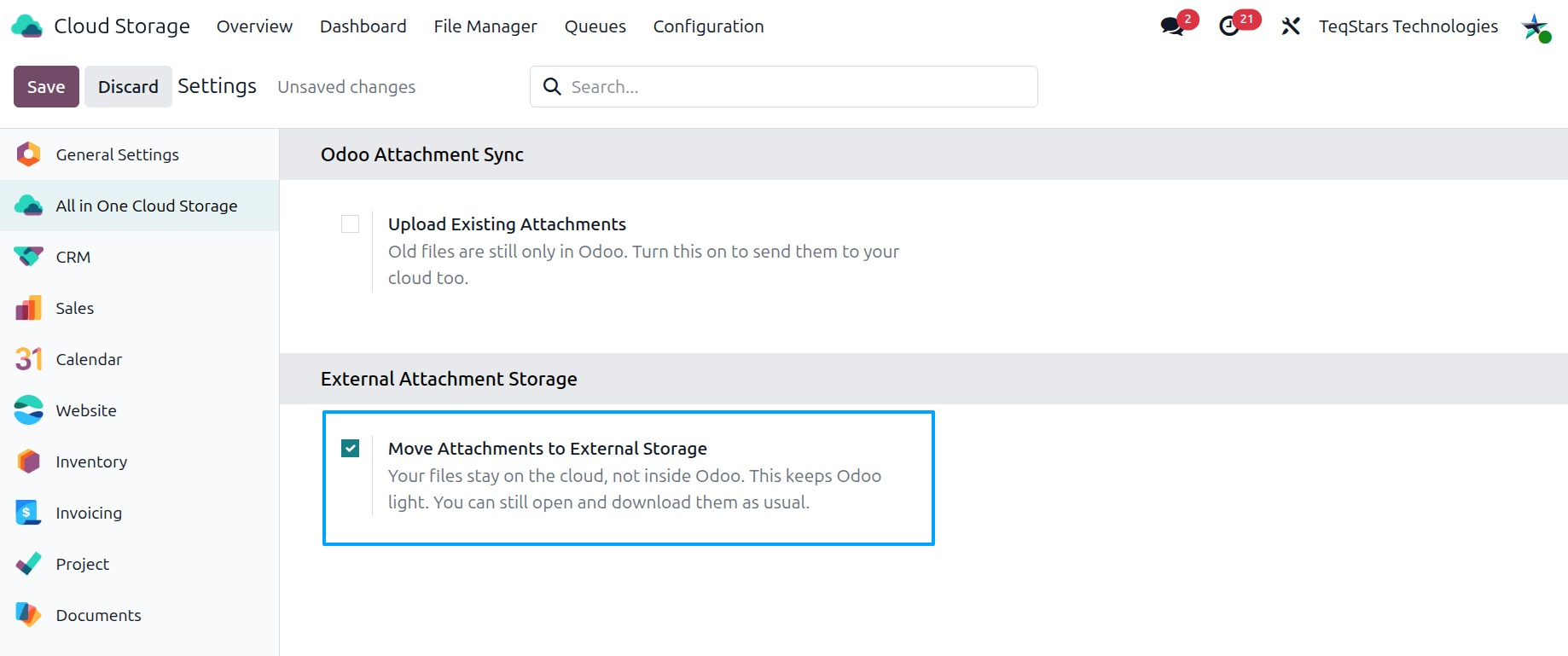The width and height of the screenshot is (1568, 656).
Task: Switch company via TeqStars Technologies
Action: click(1408, 26)
